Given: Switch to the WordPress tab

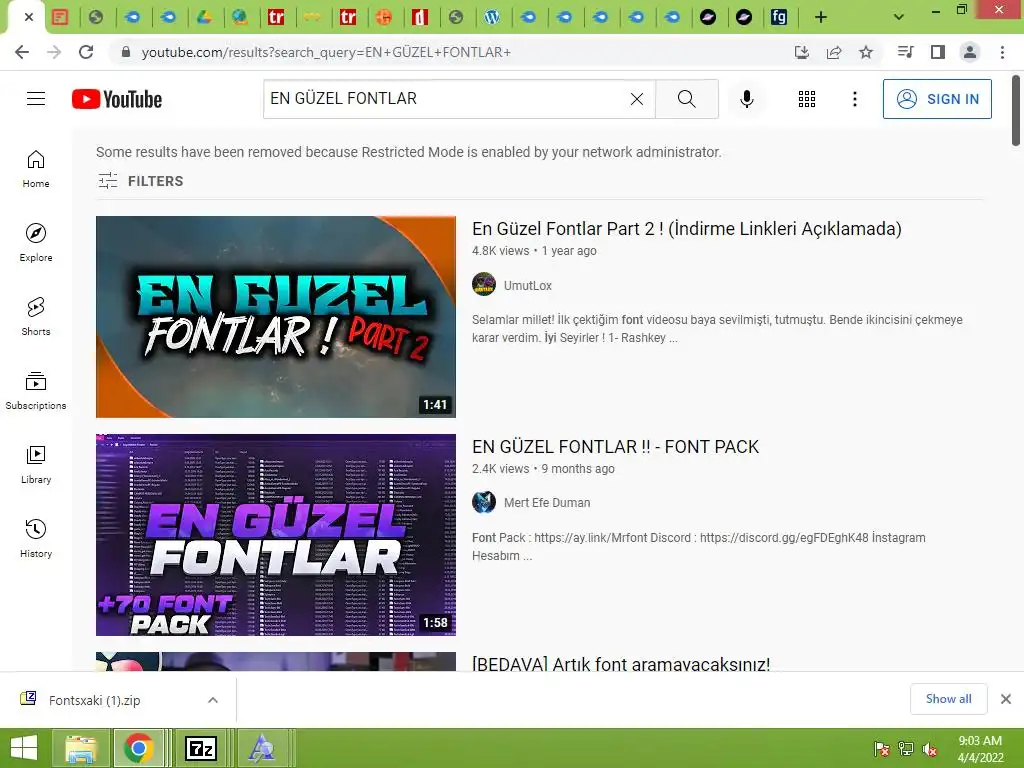Looking at the screenshot, I should (492, 17).
